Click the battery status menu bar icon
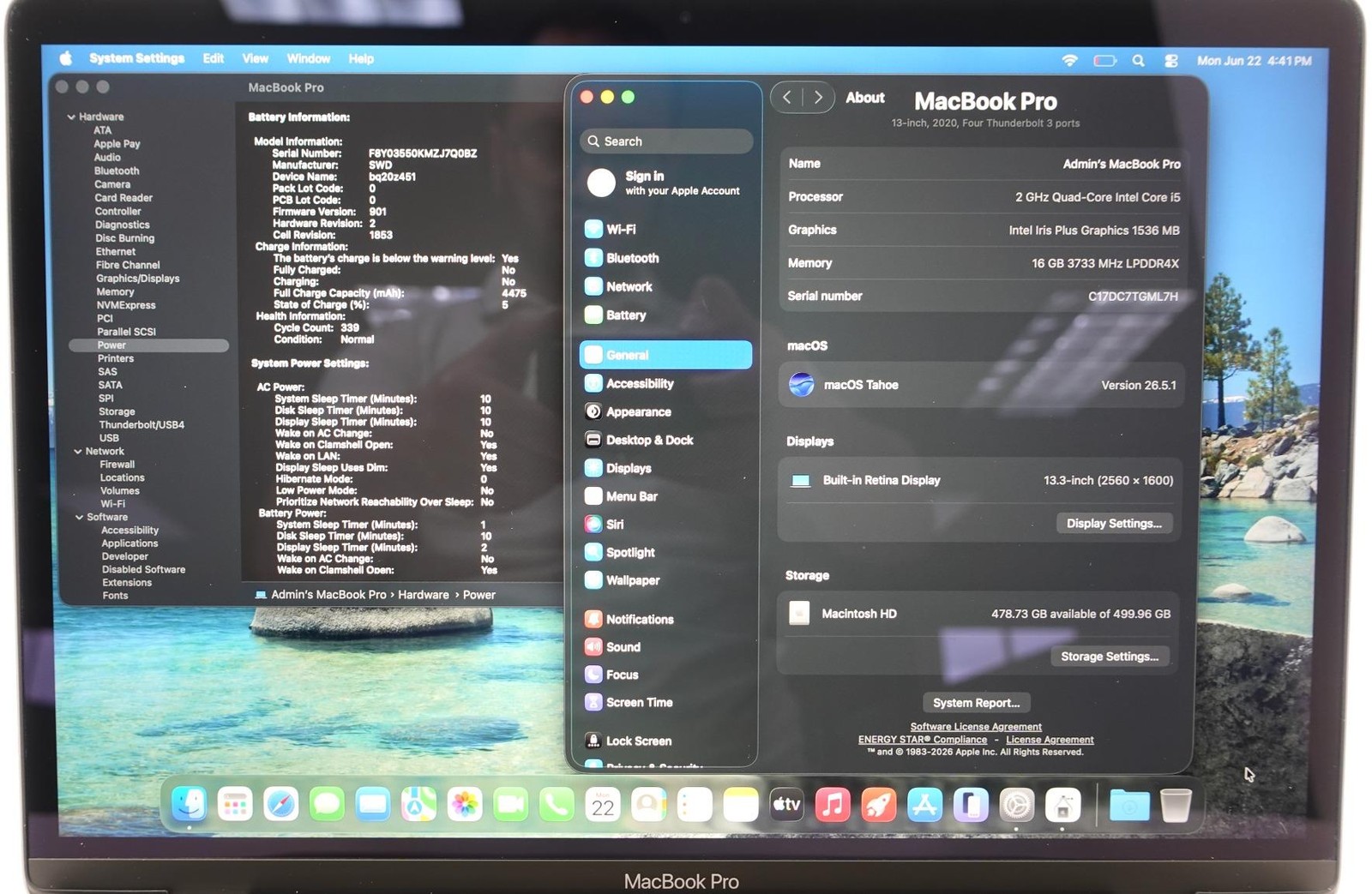1372x894 pixels. click(1104, 60)
